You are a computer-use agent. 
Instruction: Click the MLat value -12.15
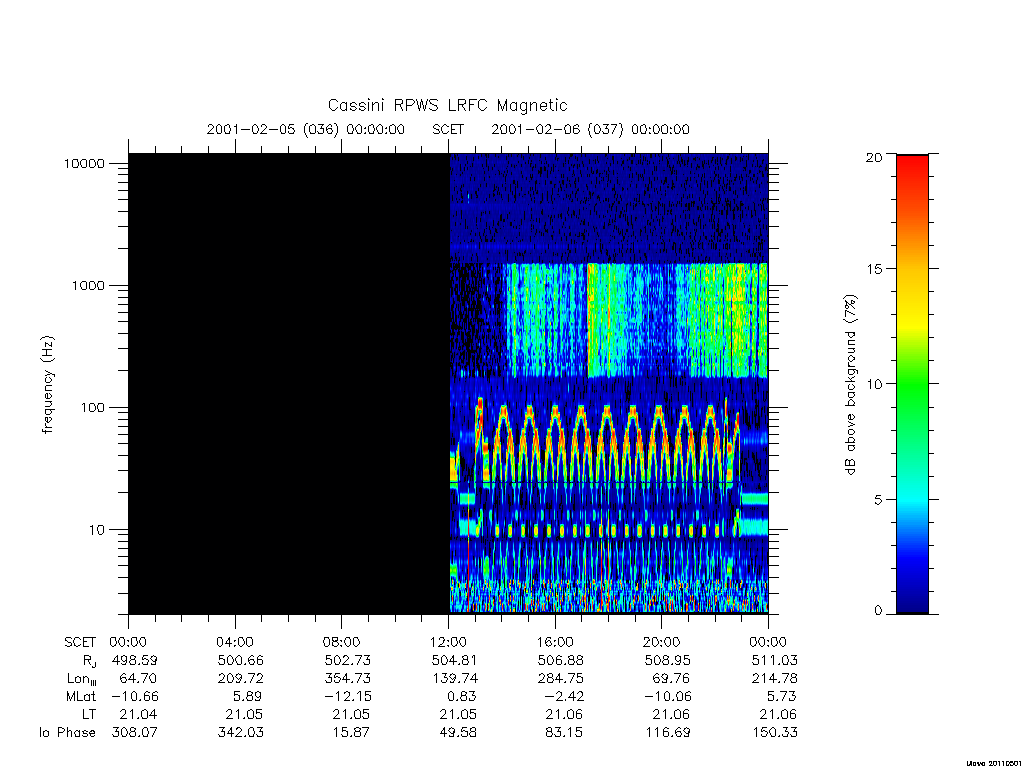[346, 696]
